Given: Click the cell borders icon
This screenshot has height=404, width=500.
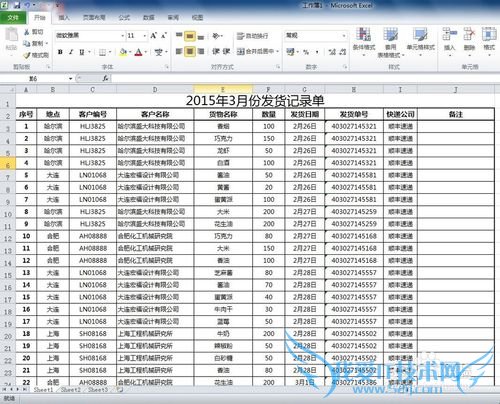Looking at the screenshot, I should [x=102, y=52].
